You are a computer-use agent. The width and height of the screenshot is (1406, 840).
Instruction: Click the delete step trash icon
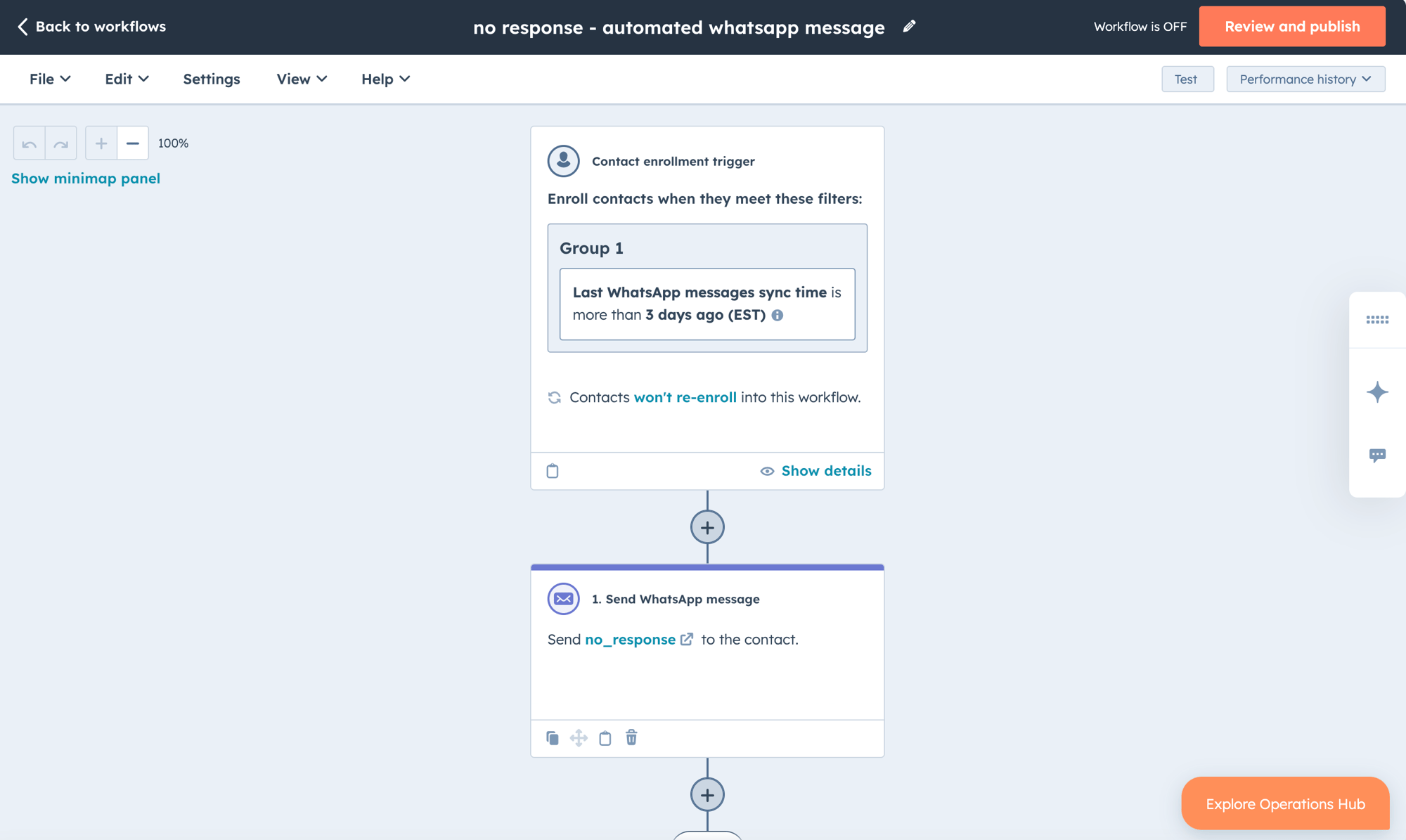click(631, 738)
